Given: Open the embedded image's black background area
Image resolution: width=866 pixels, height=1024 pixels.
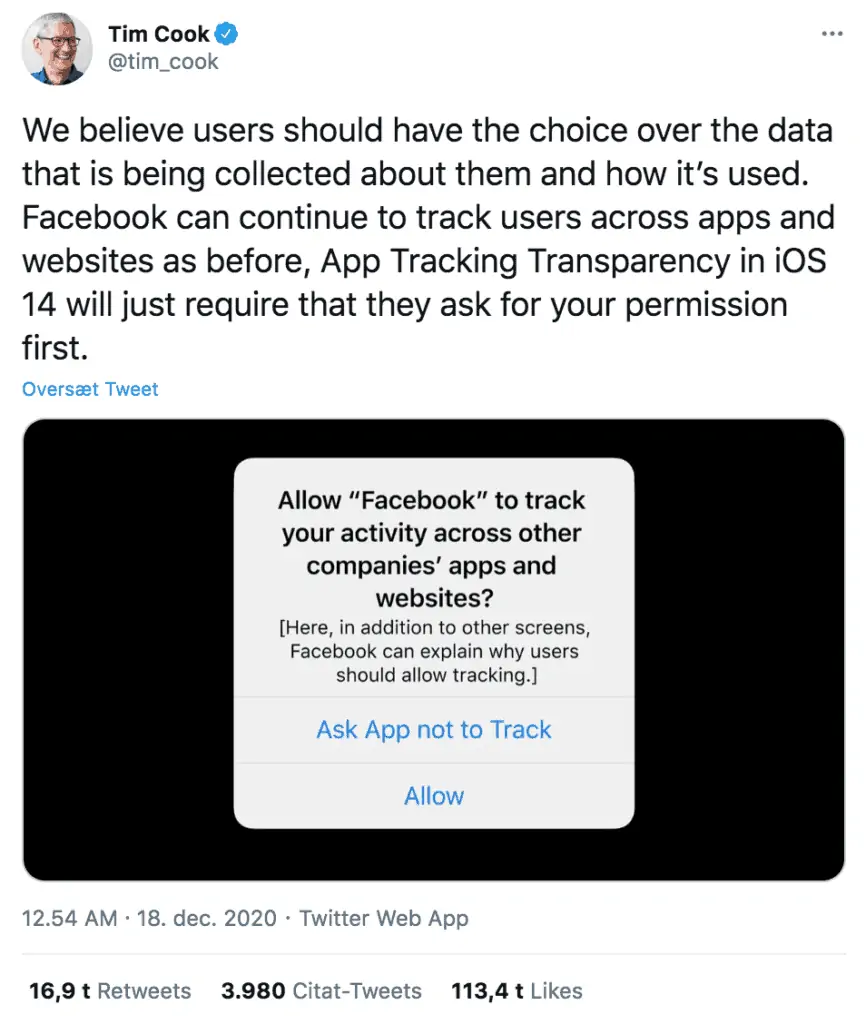Looking at the screenshot, I should pyautogui.click(x=120, y=650).
